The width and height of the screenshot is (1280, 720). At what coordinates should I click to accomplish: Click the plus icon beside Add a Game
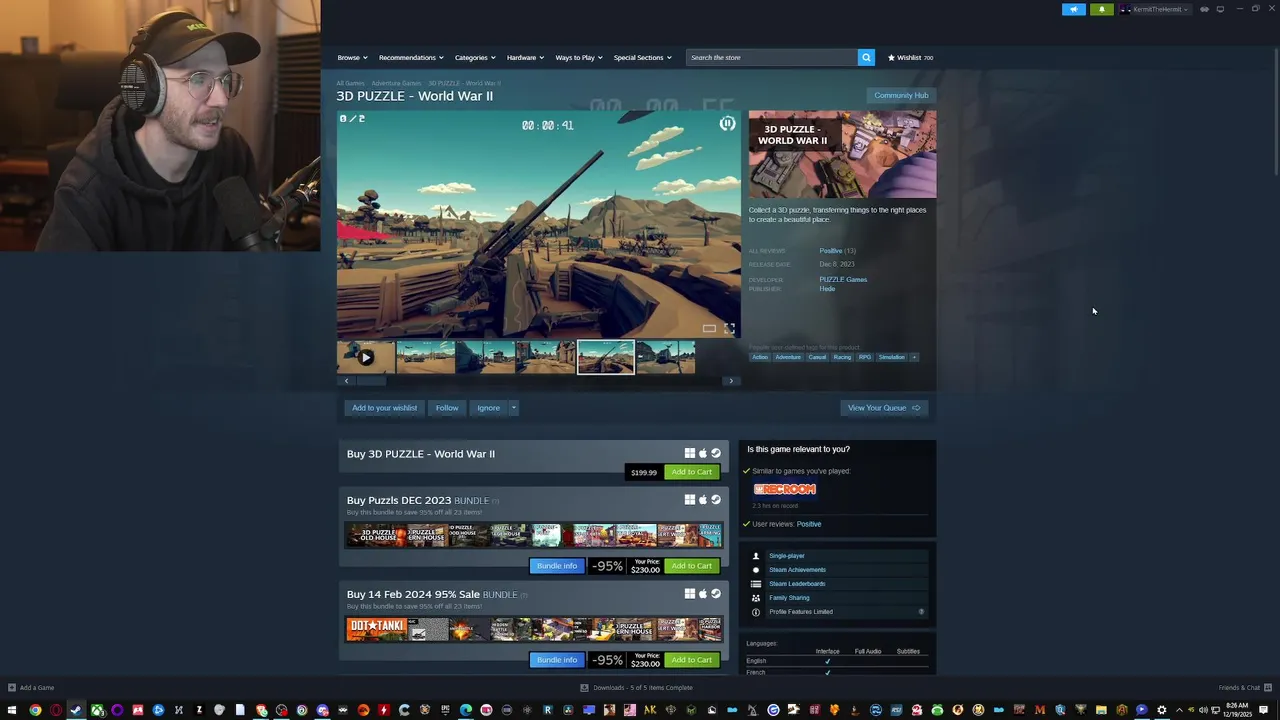pyautogui.click(x=12, y=687)
